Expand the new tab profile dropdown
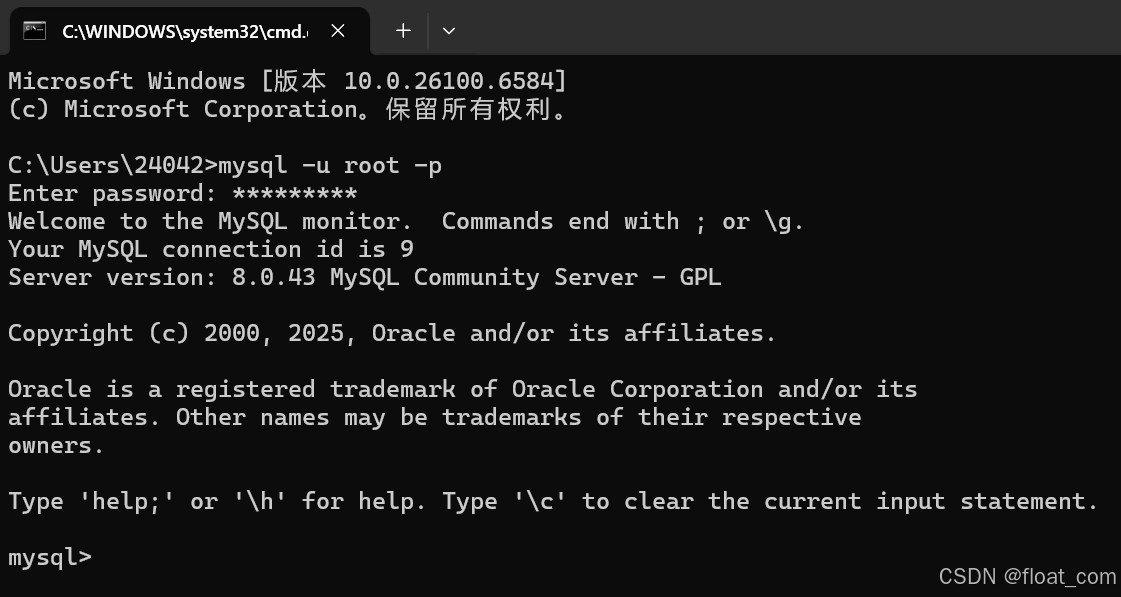The width and height of the screenshot is (1121, 597). [x=449, y=31]
